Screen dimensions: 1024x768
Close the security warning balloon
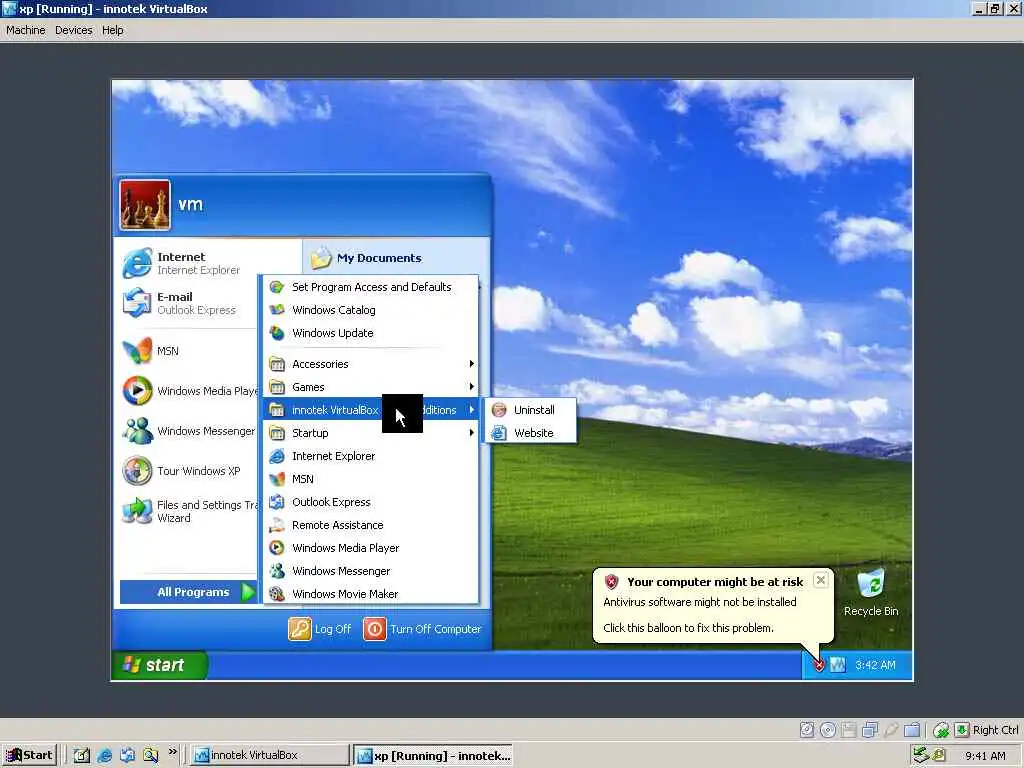821,580
